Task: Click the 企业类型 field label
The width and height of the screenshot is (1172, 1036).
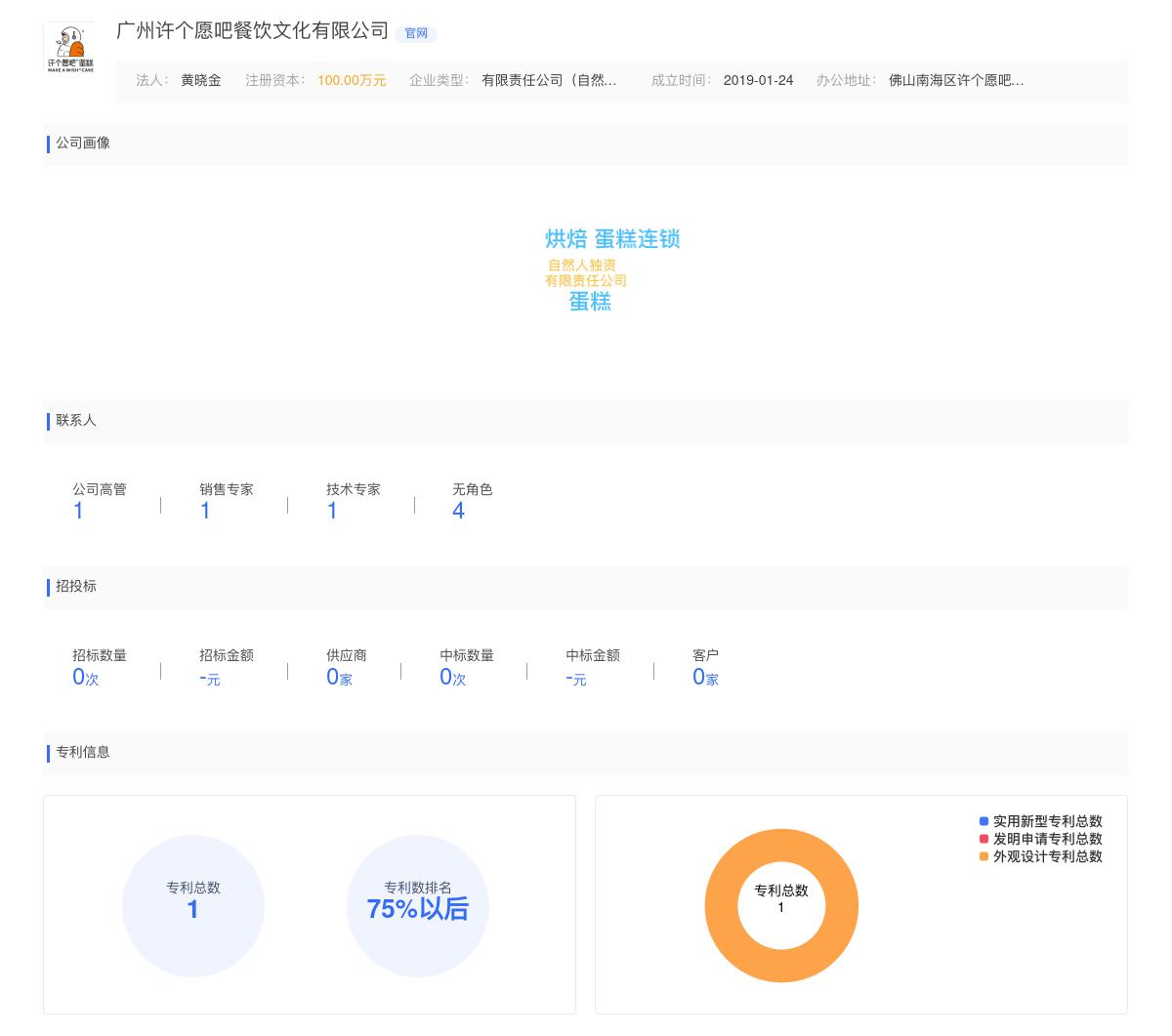Action: 439,80
